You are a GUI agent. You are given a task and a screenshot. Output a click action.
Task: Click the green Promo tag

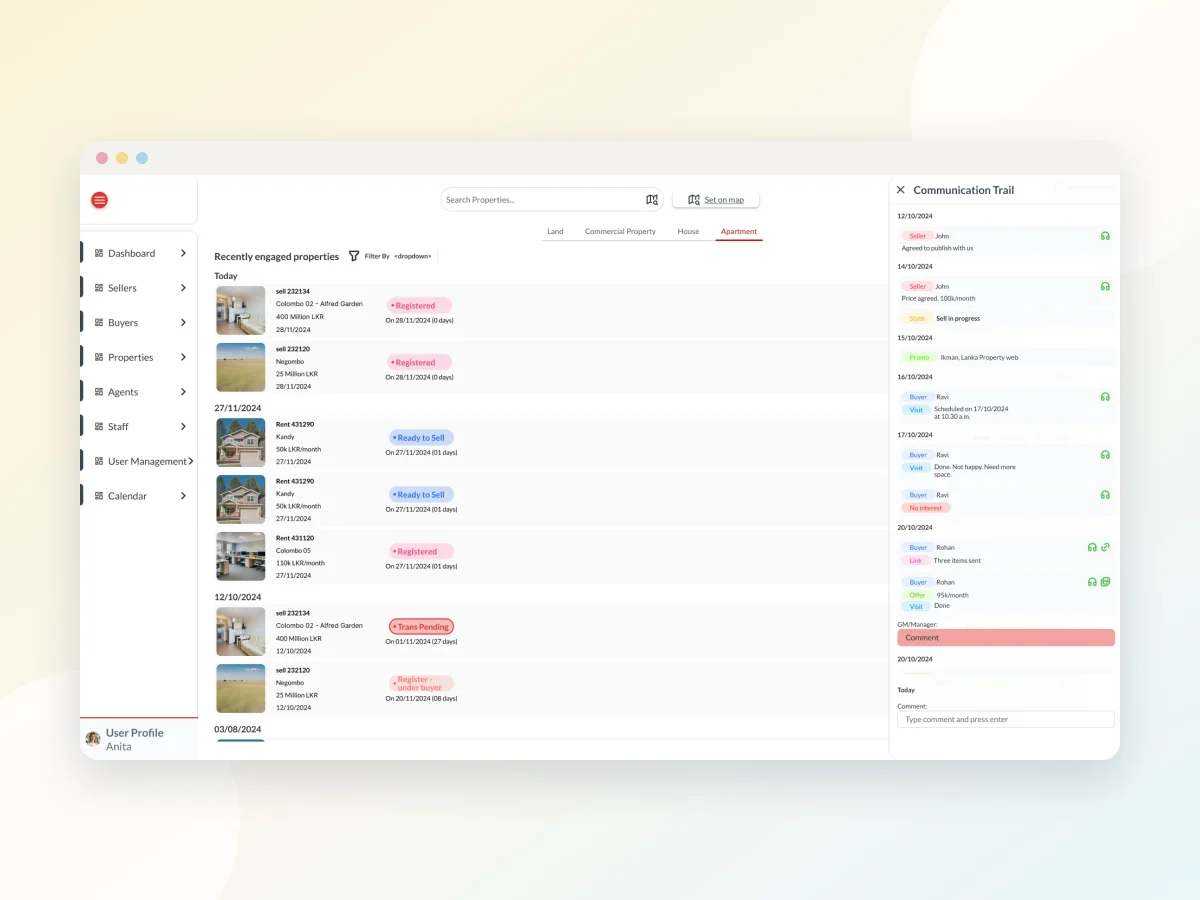click(919, 357)
